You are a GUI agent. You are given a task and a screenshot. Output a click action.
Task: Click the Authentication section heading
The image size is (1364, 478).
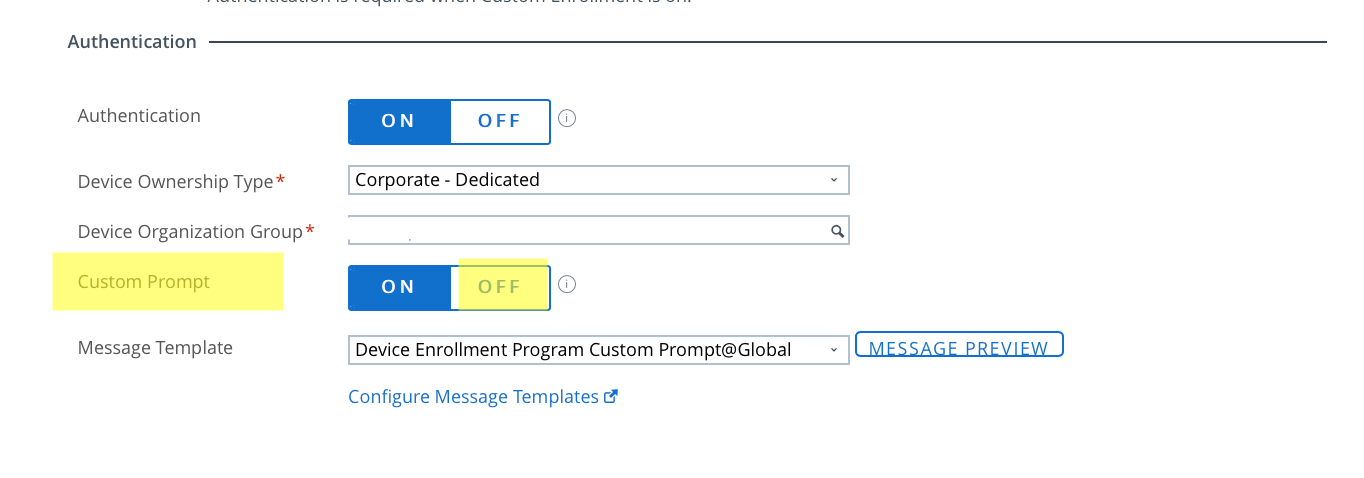coord(132,42)
